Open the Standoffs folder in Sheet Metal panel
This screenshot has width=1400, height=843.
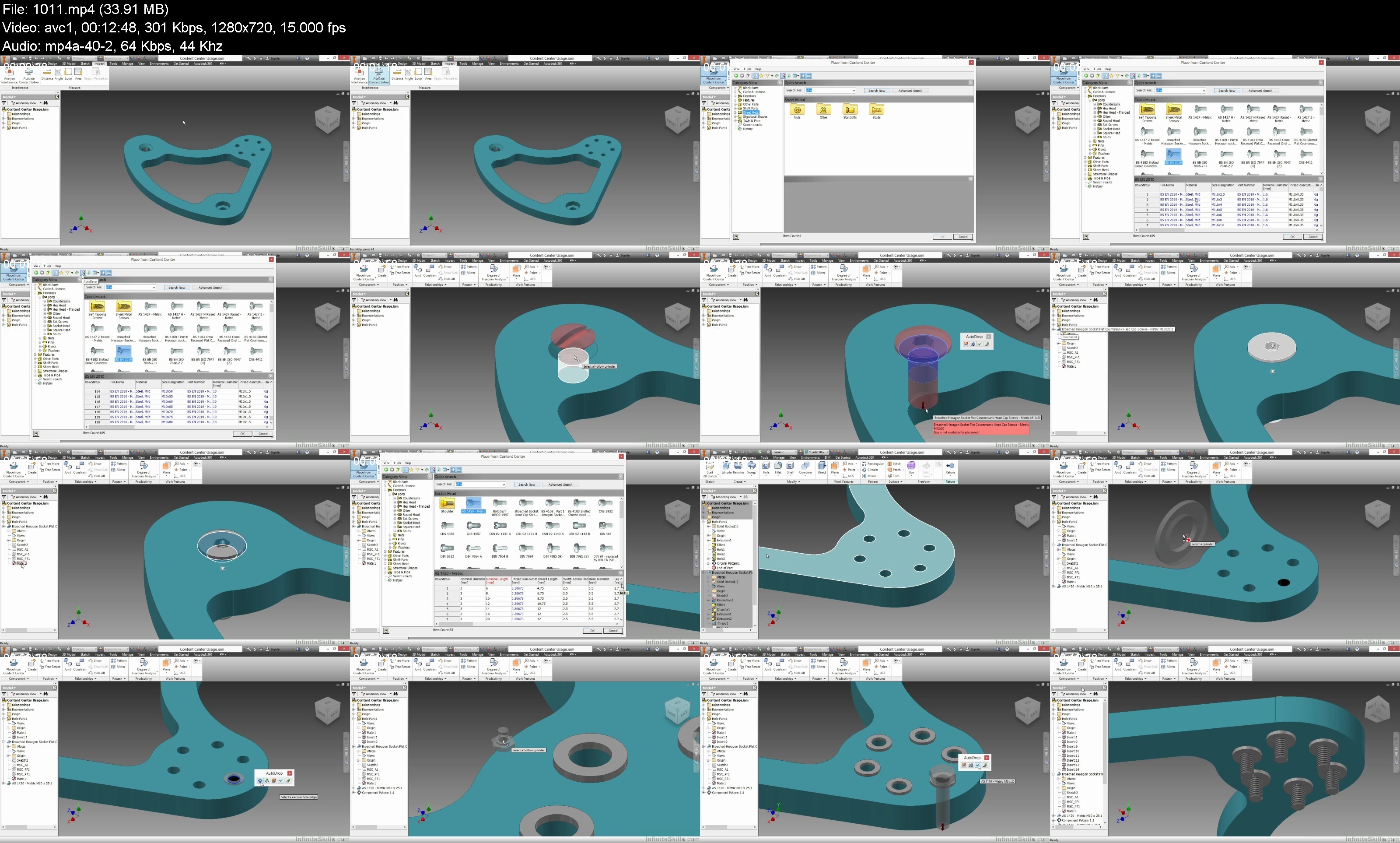[850, 110]
